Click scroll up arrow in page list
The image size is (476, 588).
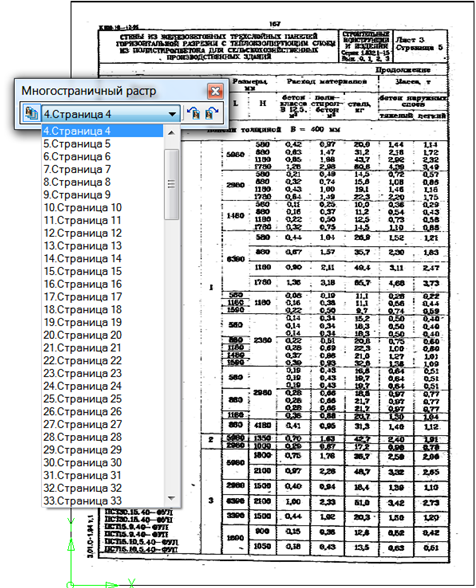tap(171, 133)
